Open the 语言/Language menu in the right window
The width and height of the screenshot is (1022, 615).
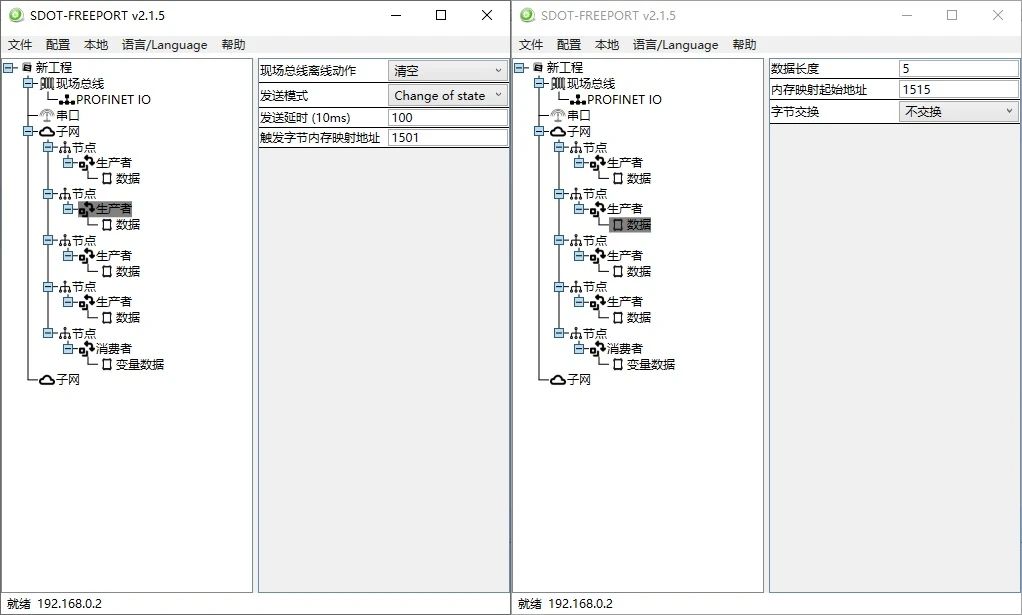675,44
